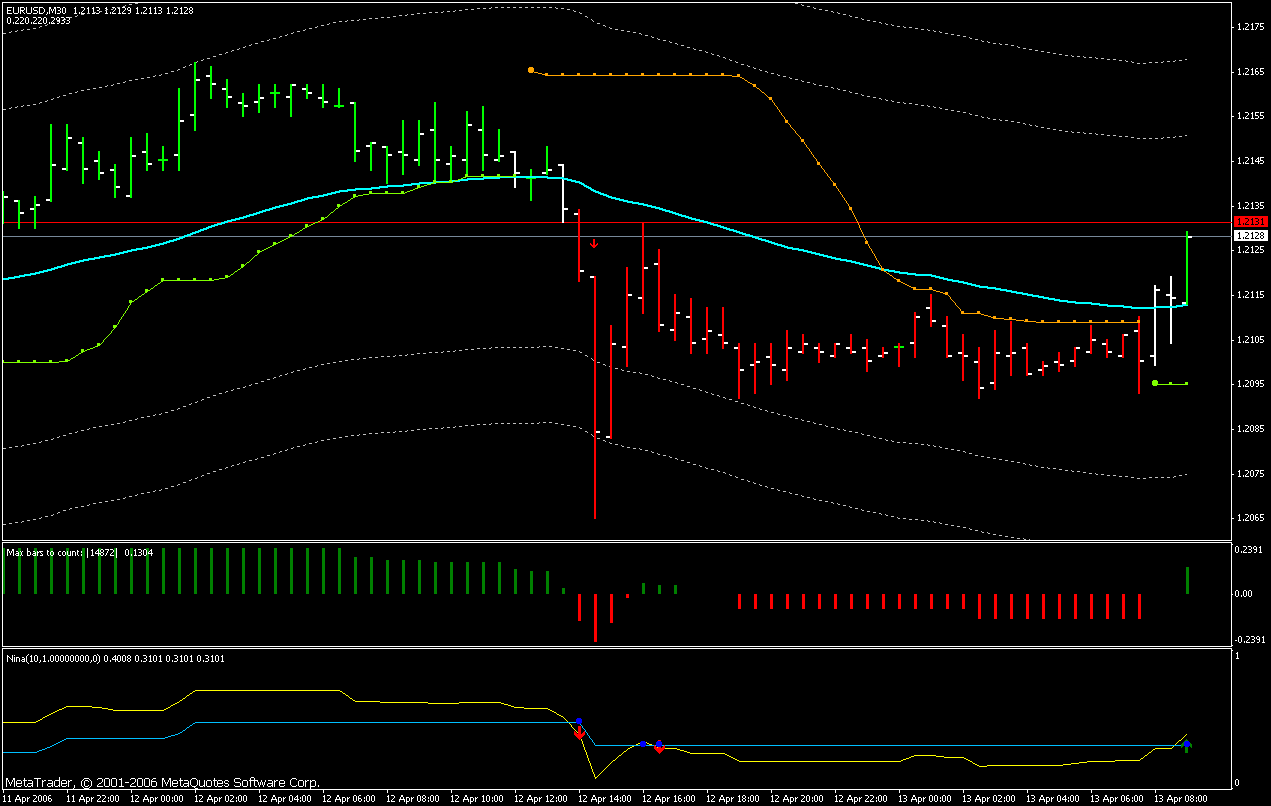
Task: Click the 0.00 histogram scale label
Action: pyautogui.click(x=1246, y=594)
